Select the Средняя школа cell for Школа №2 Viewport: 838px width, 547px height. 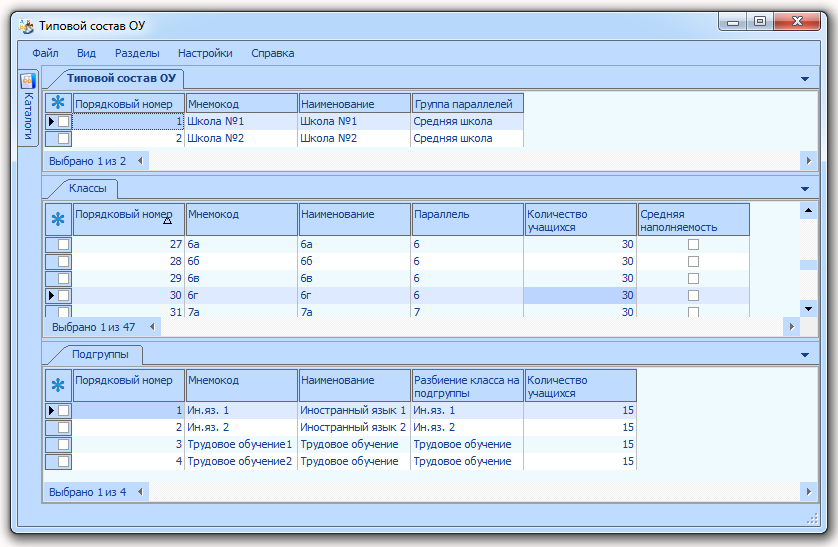(x=467, y=139)
